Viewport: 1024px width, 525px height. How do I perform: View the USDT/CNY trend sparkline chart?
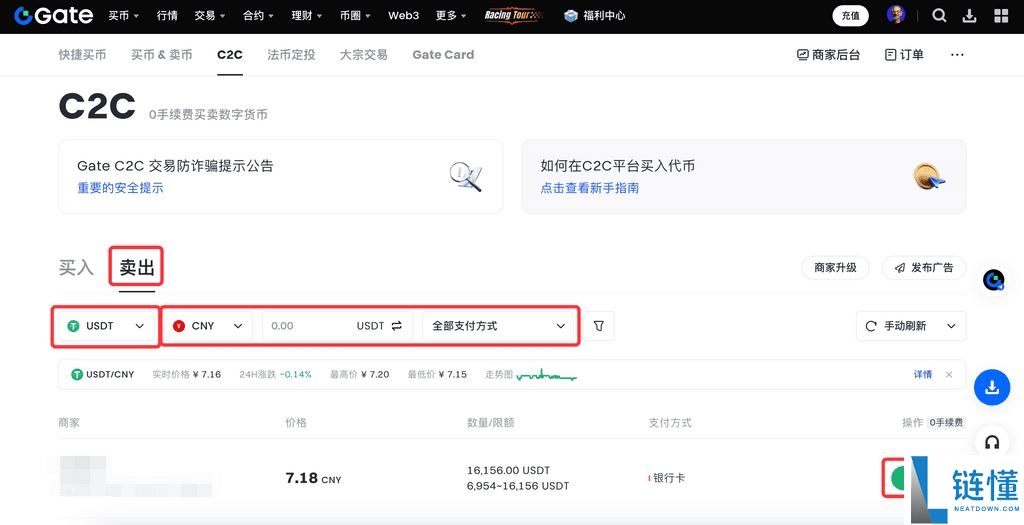coord(546,375)
